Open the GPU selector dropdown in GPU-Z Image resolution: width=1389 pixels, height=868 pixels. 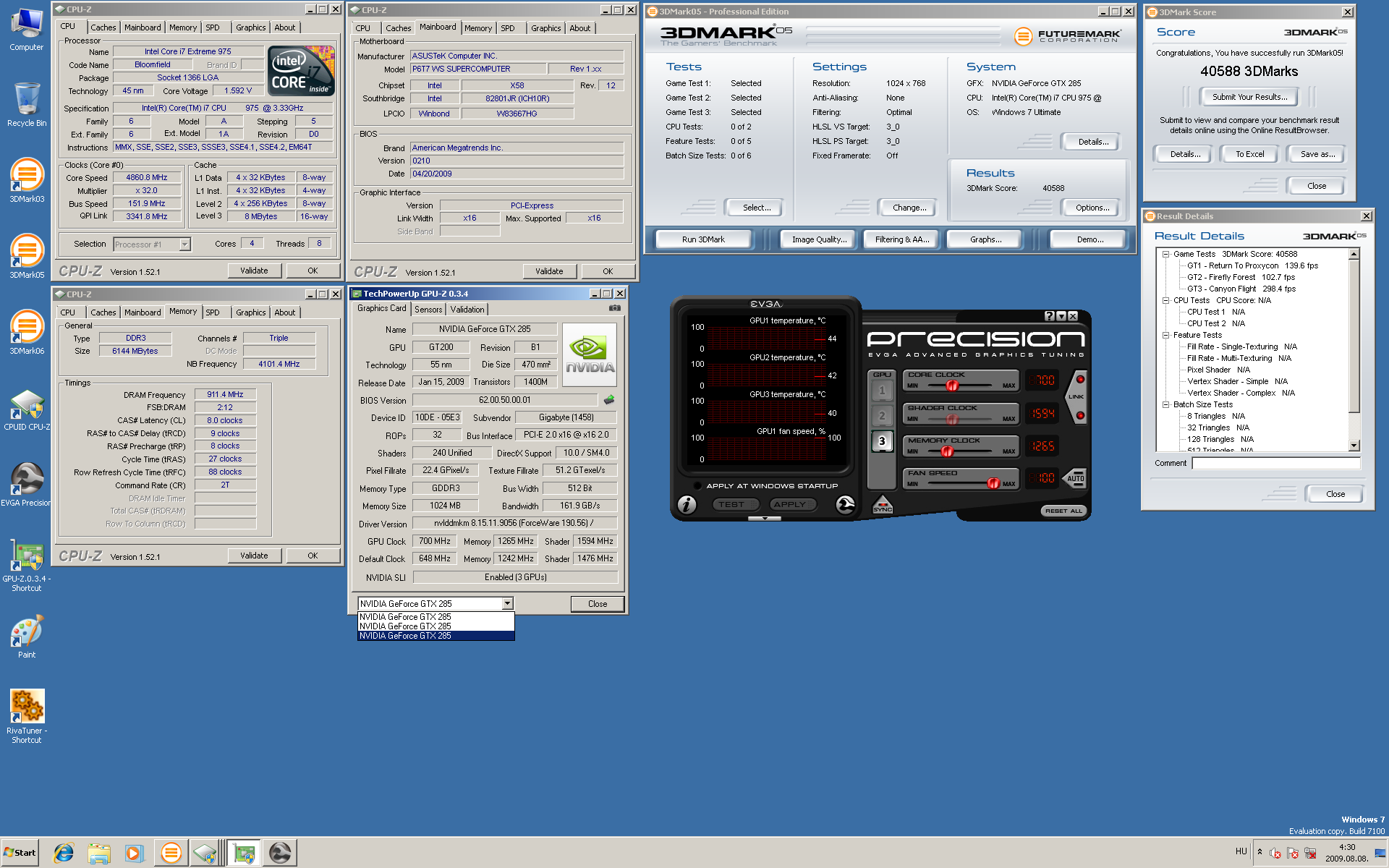(507, 603)
